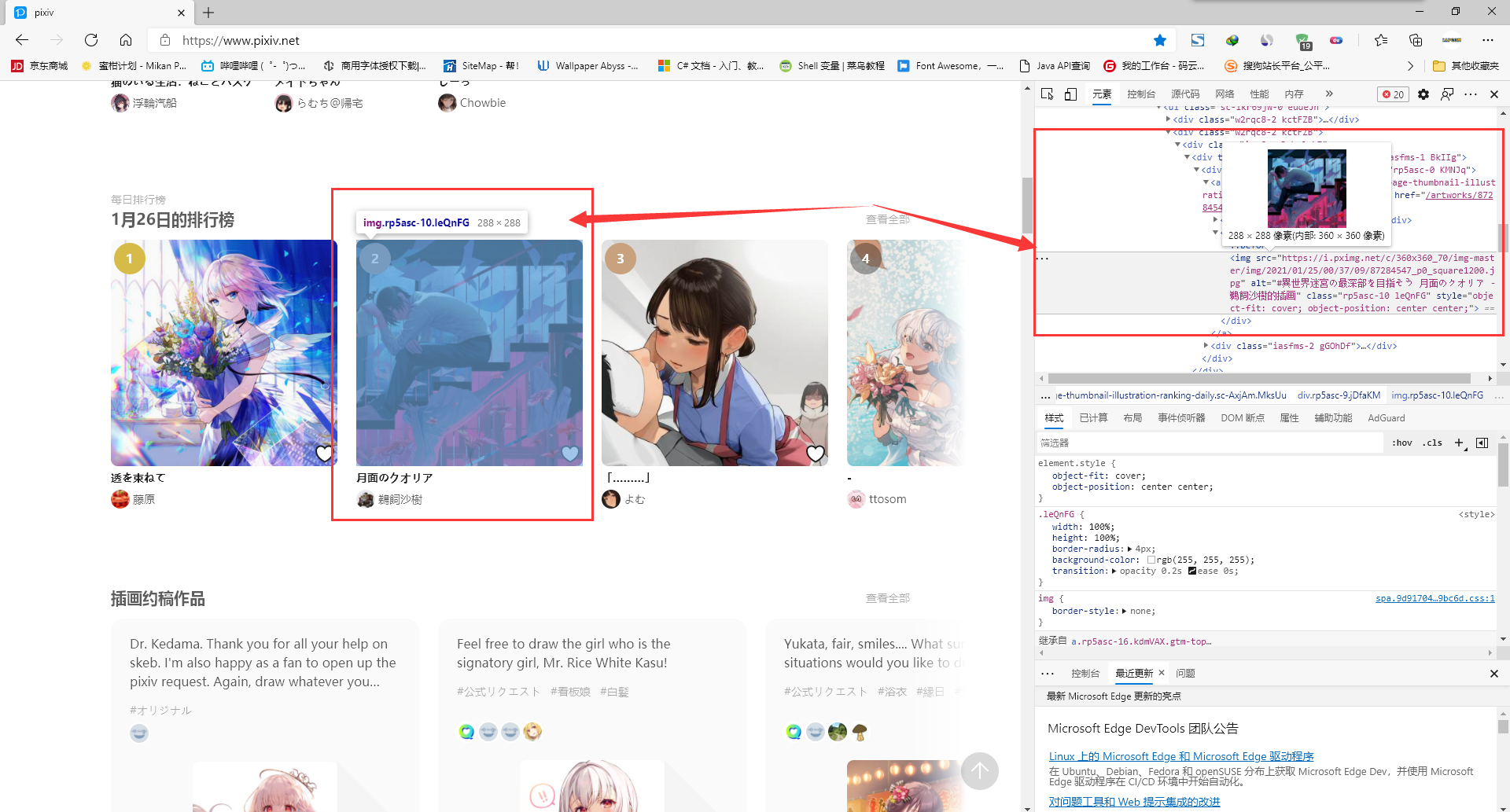Viewport: 1510px width, 812px height.
Task: Click the blue favorites star in address bar
Action: click(1160, 40)
